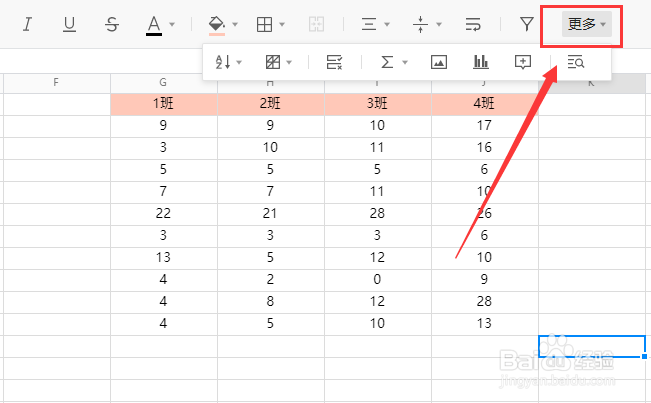Select column F header
The height and width of the screenshot is (403, 651).
pos(57,83)
